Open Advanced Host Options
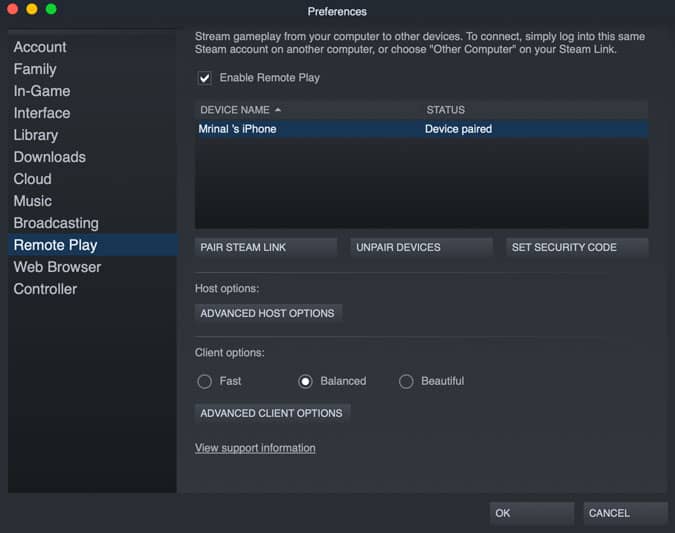The width and height of the screenshot is (675, 533). (x=268, y=313)
